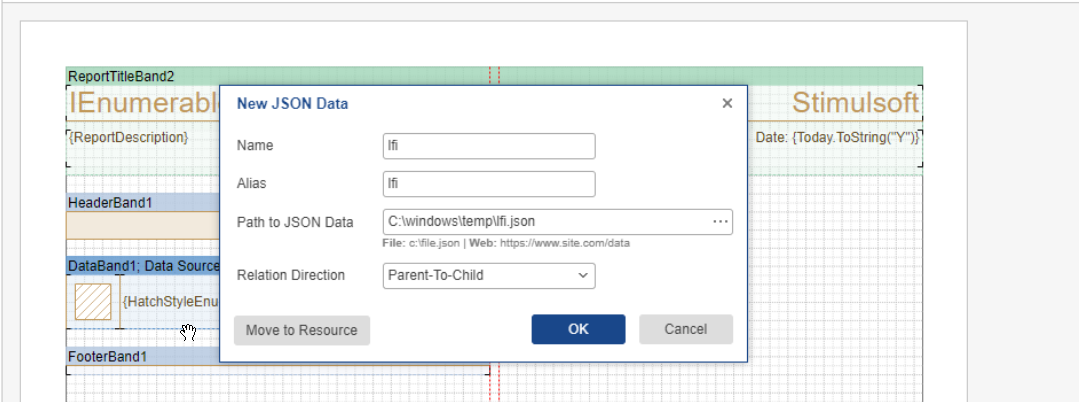Close the New JSON Data dialog

727,103
